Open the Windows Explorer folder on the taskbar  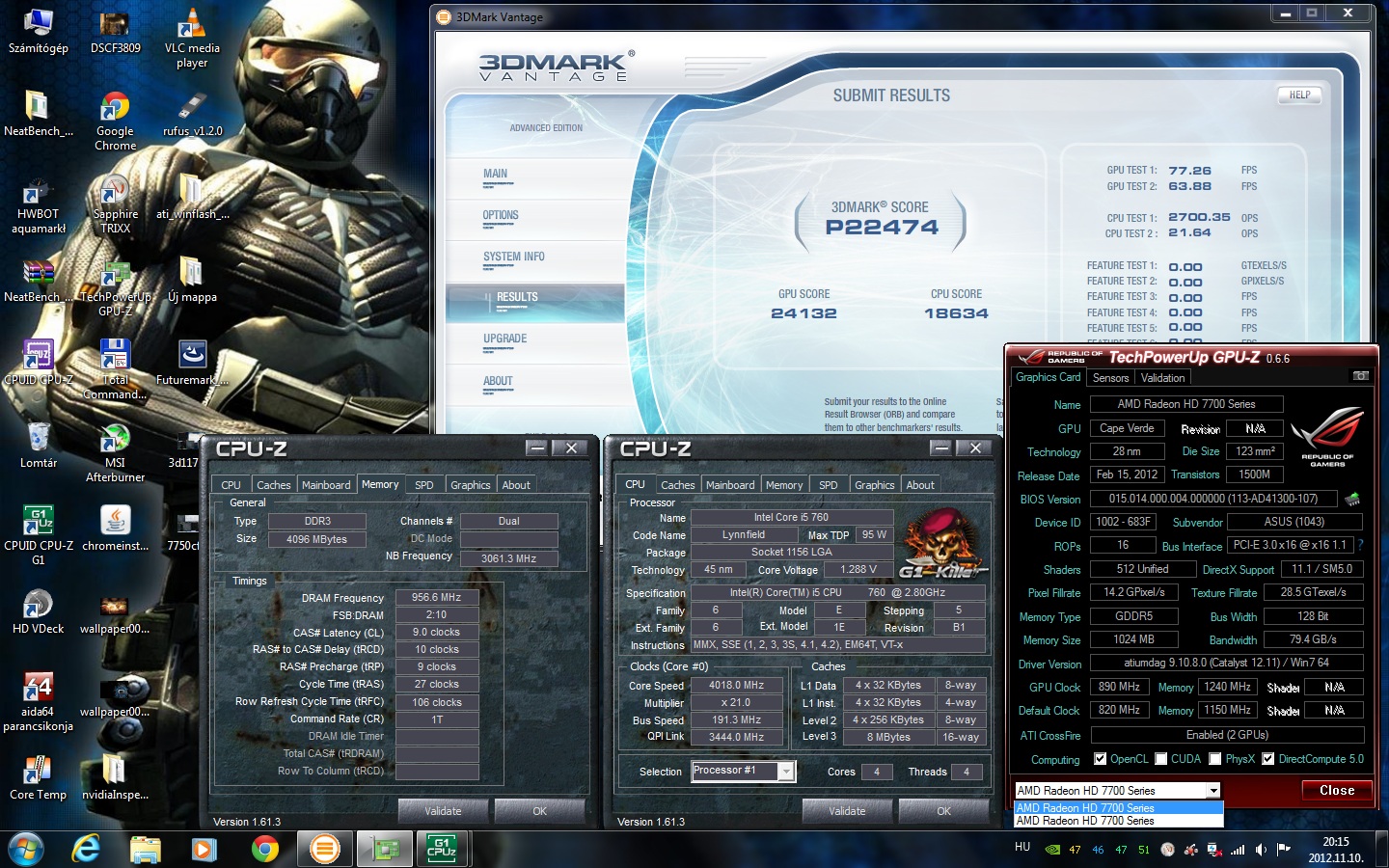click(x=146, y=849)
